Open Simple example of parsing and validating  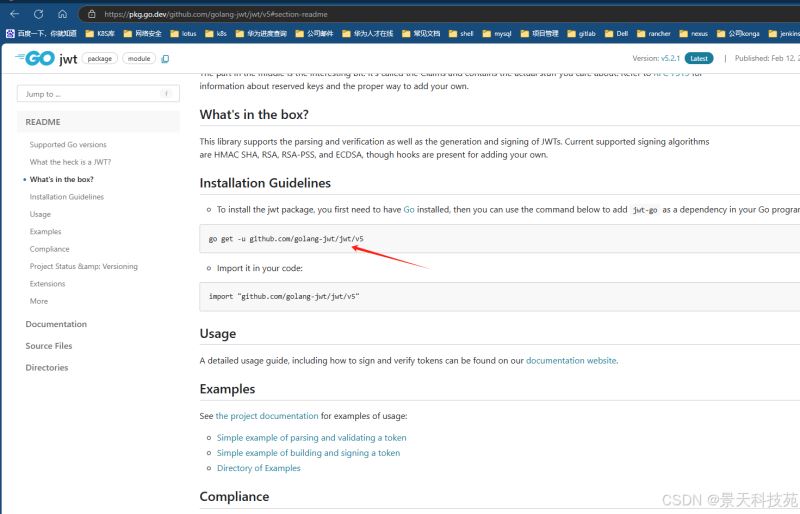coord(311,437)
